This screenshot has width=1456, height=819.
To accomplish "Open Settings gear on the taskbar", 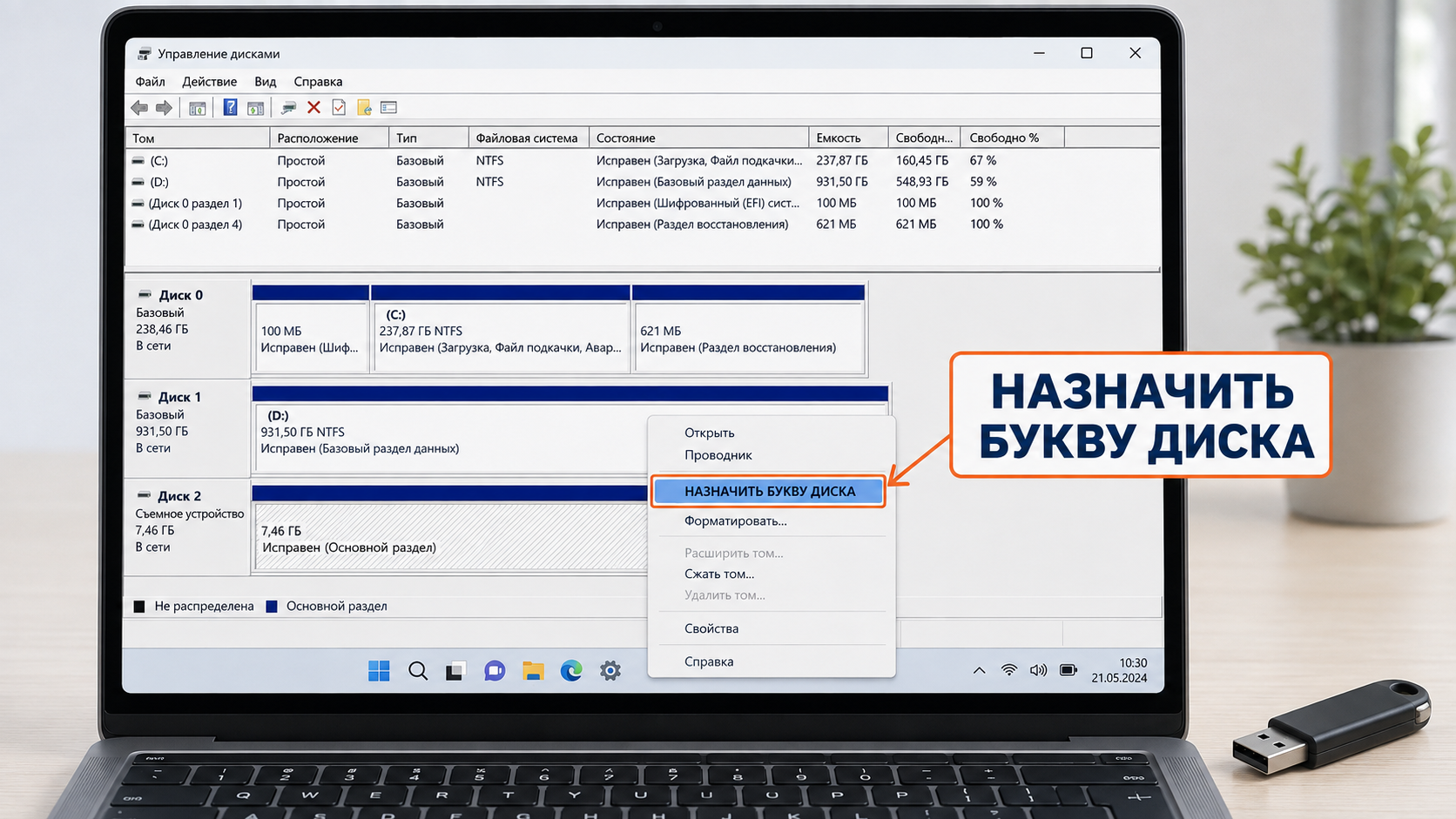I will pos(610,670).
